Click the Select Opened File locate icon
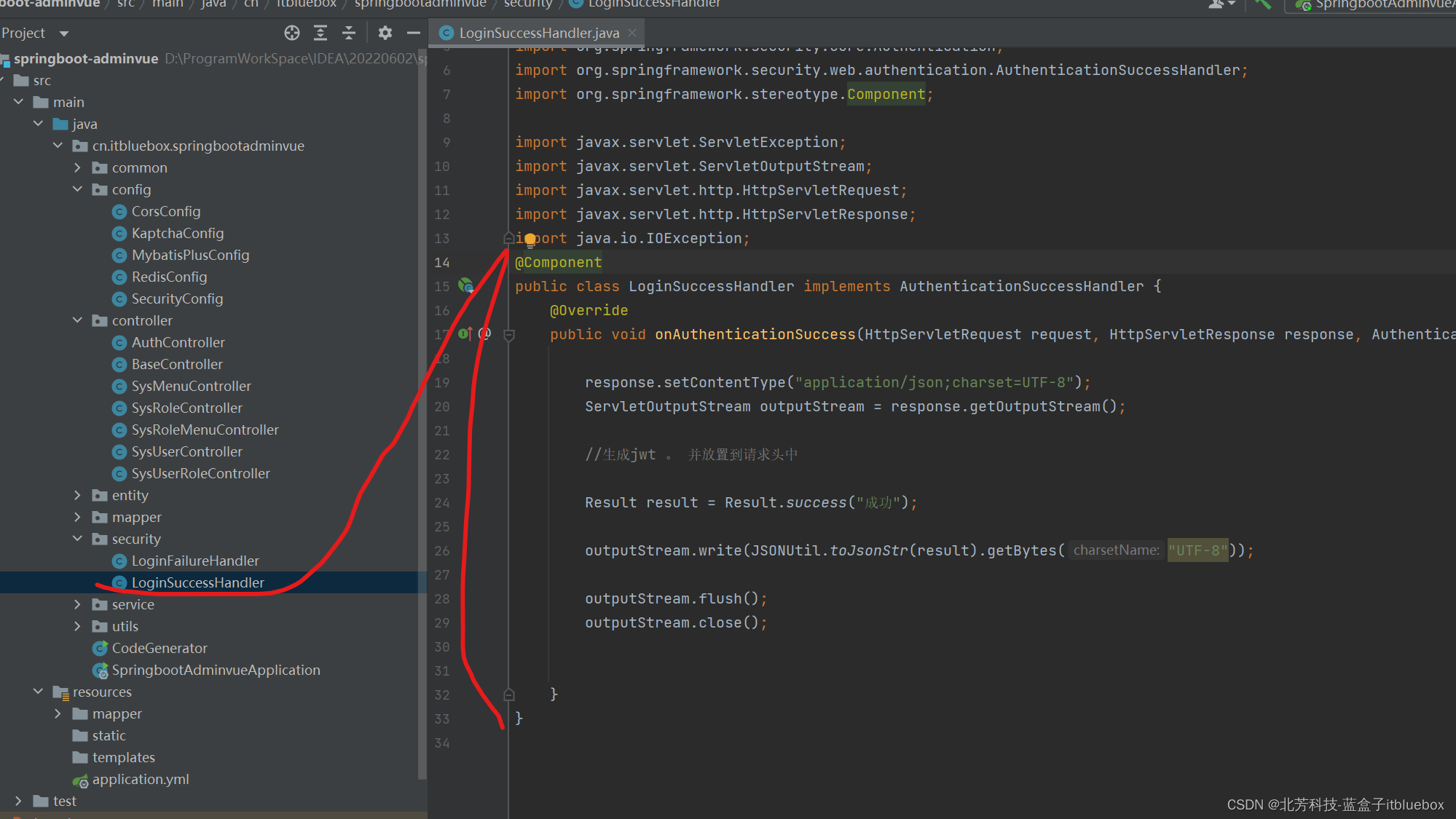The image size is (1456, 819). [x=292, y=33]
